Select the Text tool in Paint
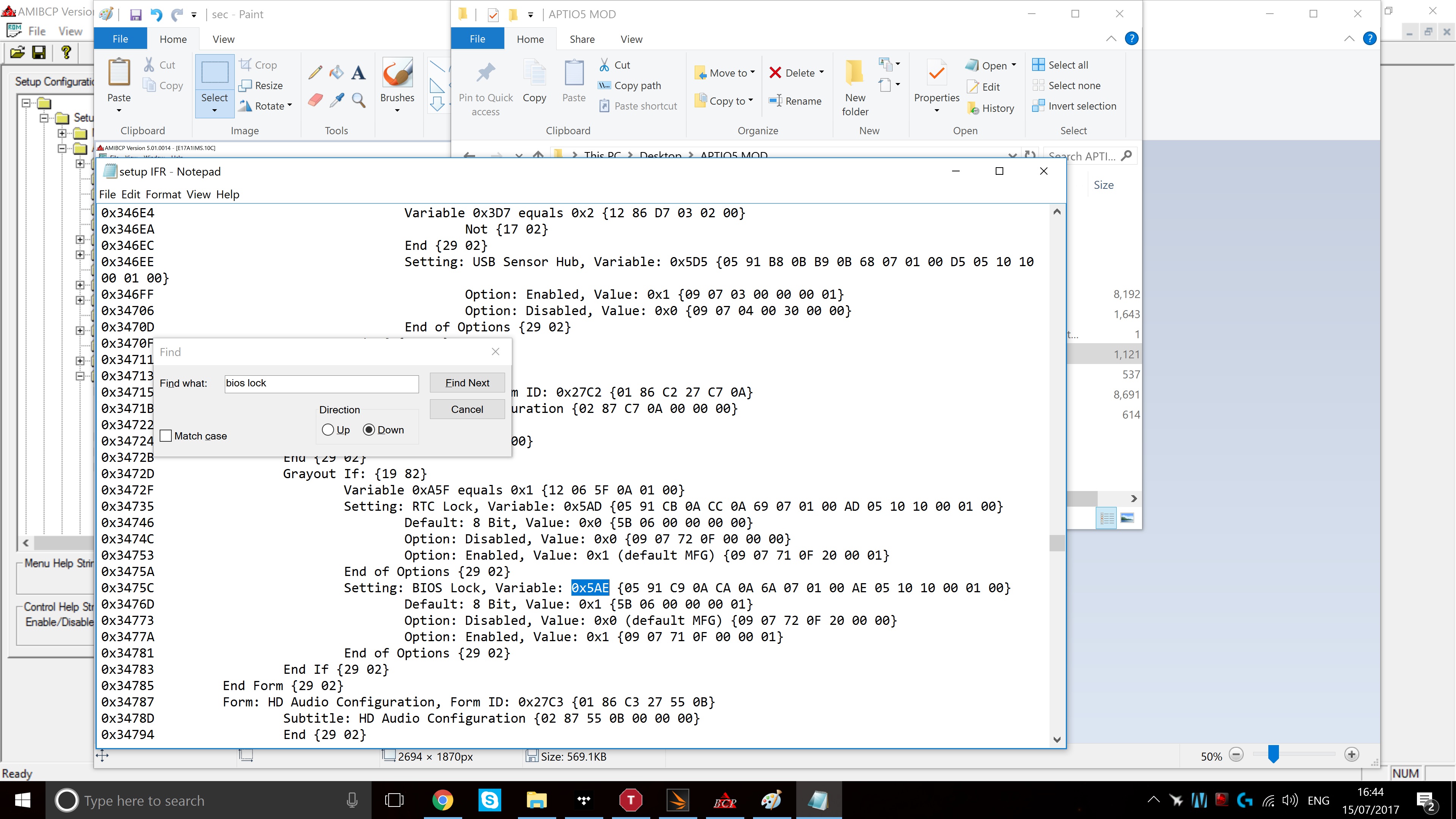1456x819 pixels. coord(358,72)
